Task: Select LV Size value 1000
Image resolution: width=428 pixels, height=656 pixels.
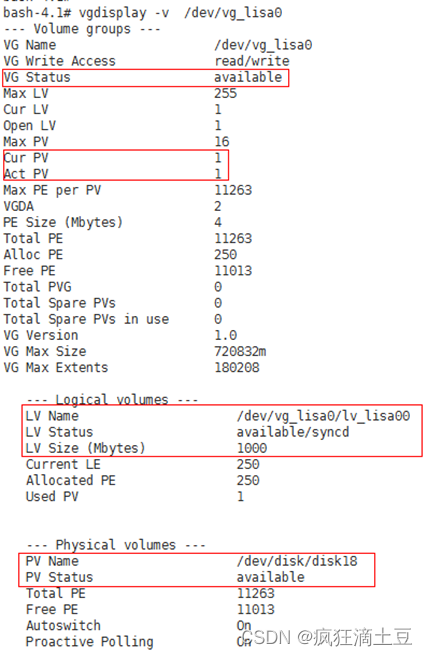Action: tap(252, 448)
